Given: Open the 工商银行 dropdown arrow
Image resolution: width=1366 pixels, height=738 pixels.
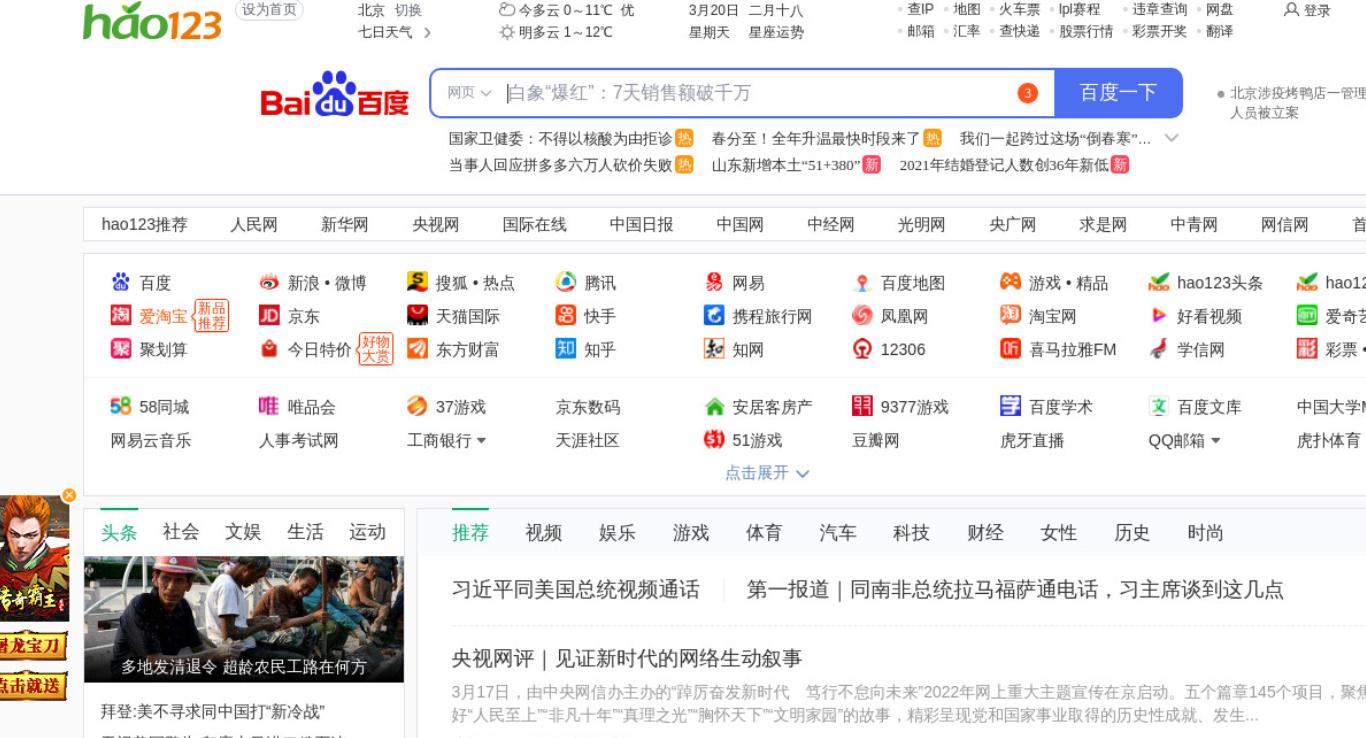Looking at the screenshot, I should (482, 441).
